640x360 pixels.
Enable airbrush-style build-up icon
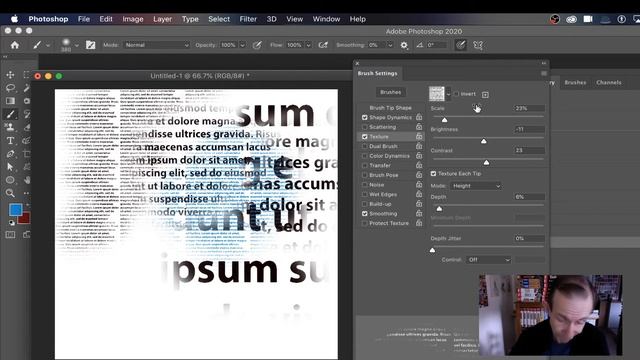323,45
